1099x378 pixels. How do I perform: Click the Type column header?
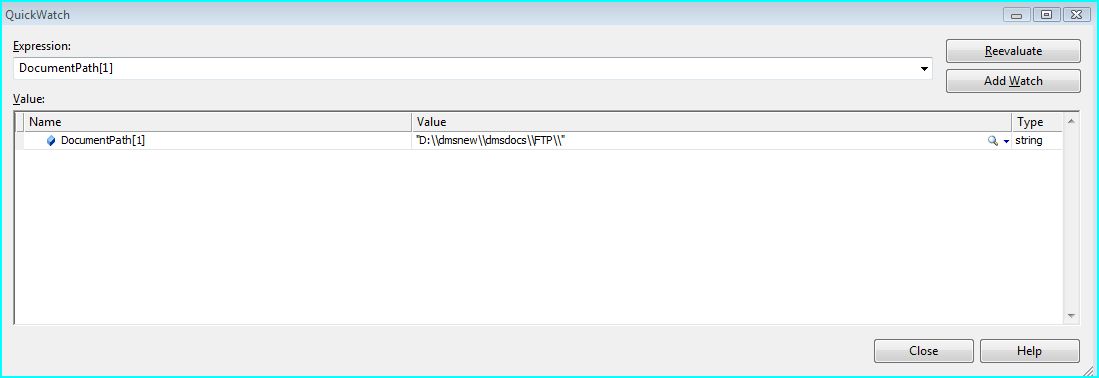pyautogui.click(x=1037, y=122)
